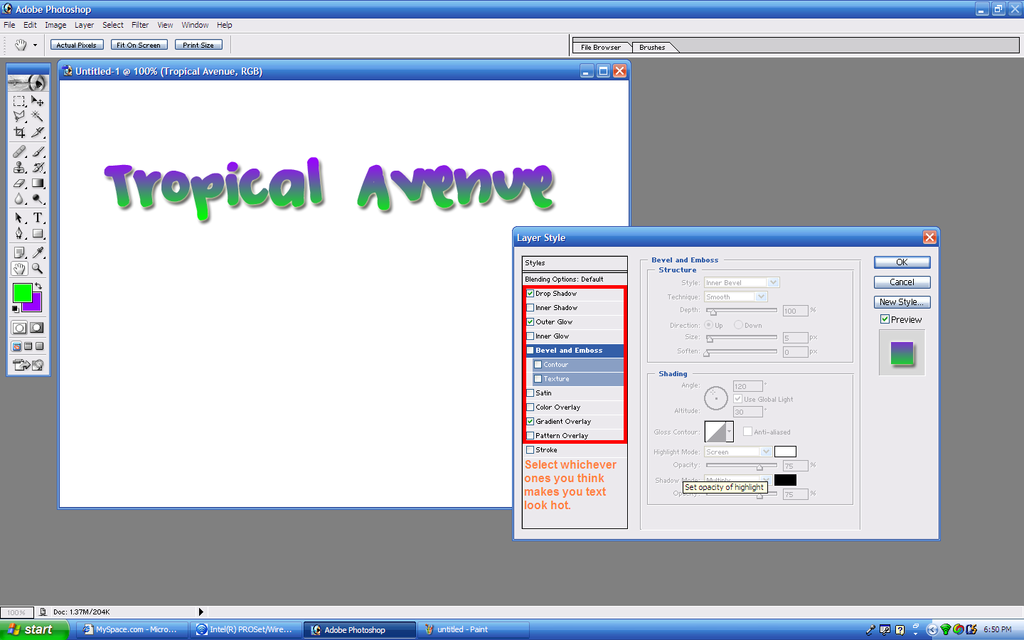Enable the Inner Shadow checkbox
The image size is (1024, 640).
(530, 308)
